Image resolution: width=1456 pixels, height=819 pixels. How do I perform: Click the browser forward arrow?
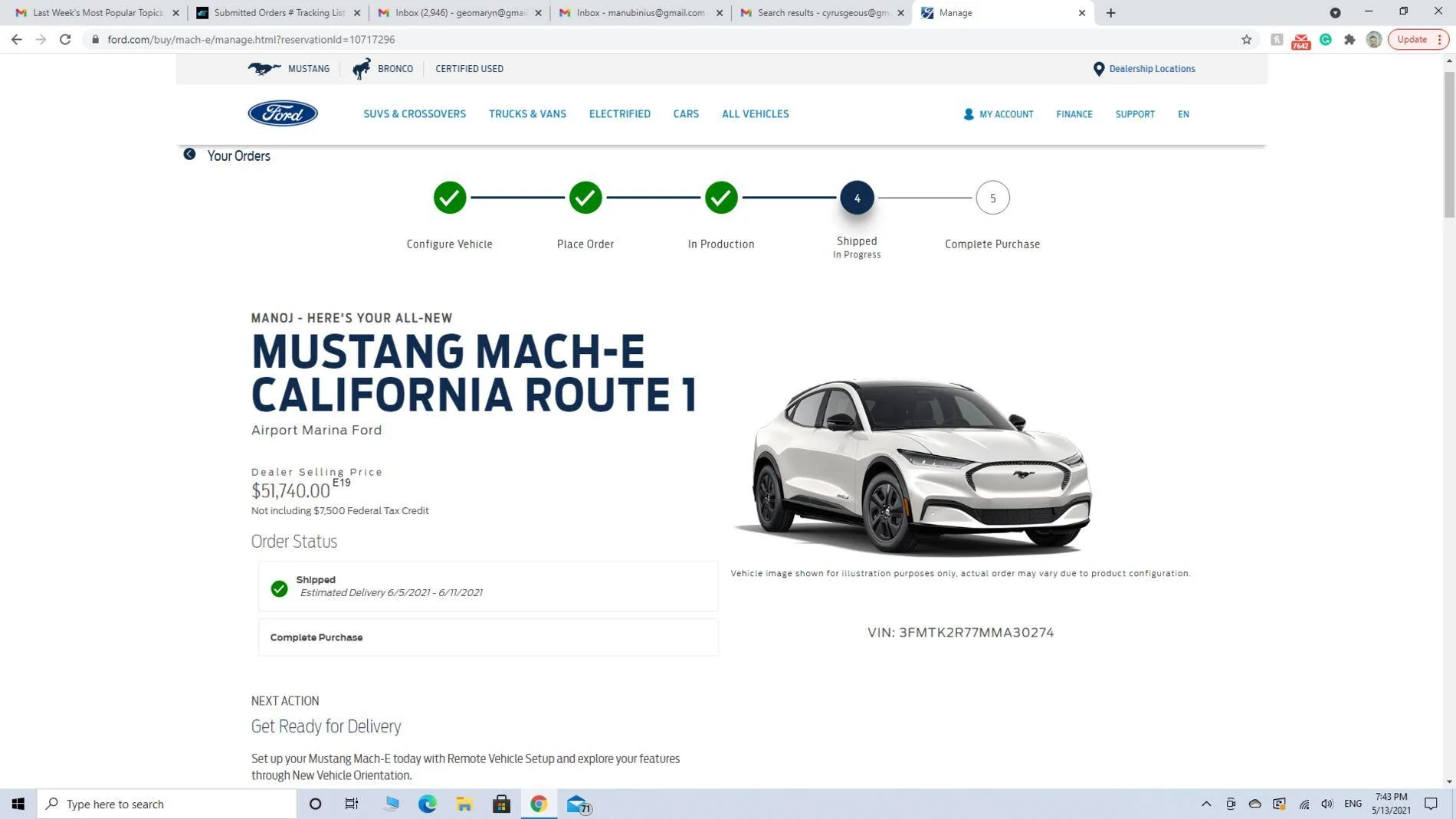tap(41, 39)
